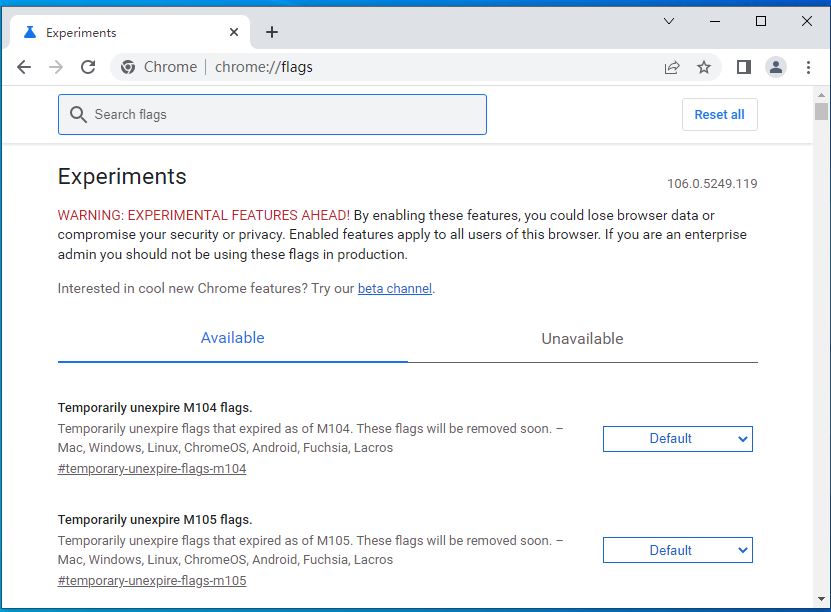Screen dimensions: 831x612
Task: Maximize the Chrome window
Action: point(761,21)
